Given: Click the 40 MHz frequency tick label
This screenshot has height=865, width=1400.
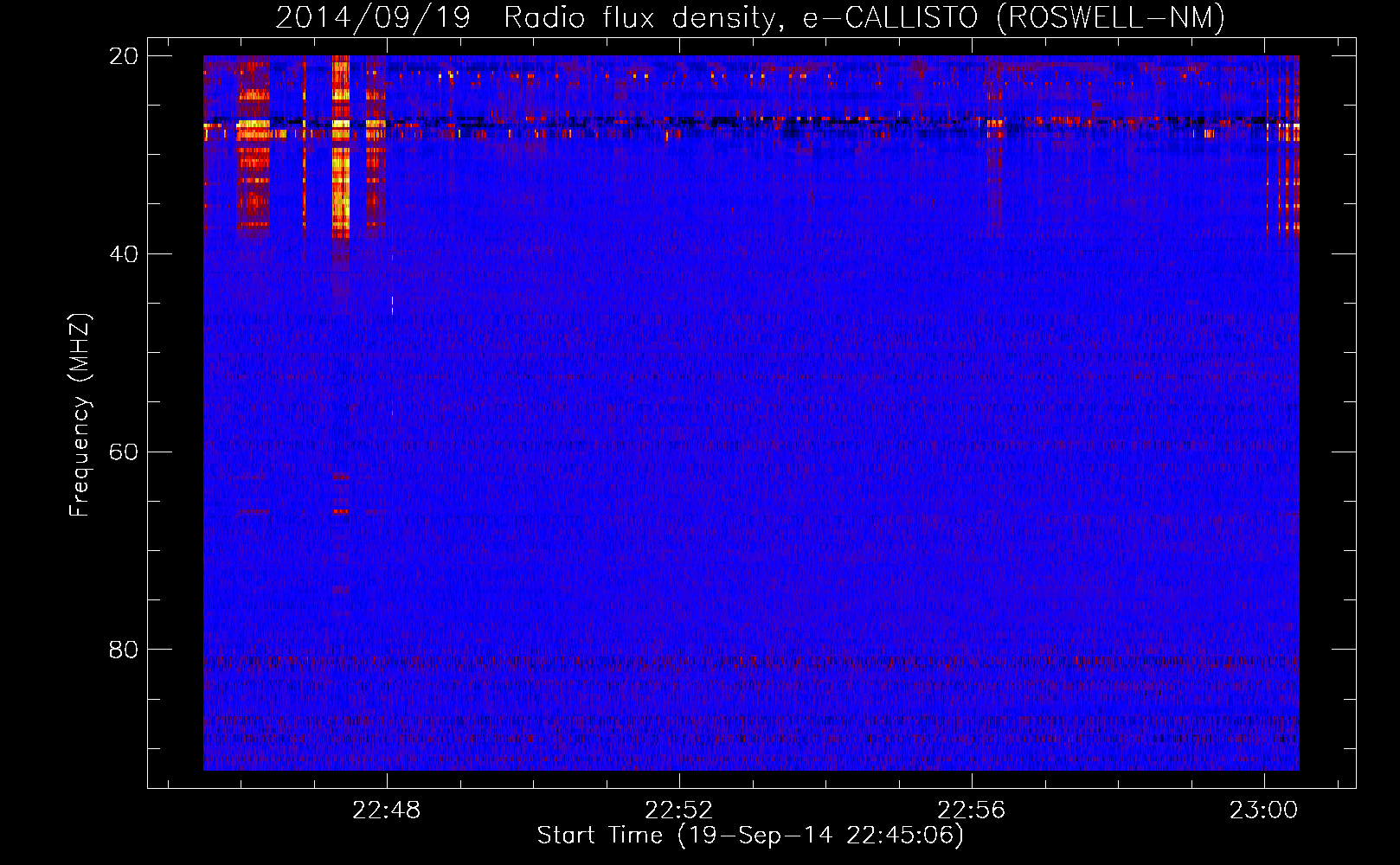Looking at the screenshot, I should [x=124, y=254].
